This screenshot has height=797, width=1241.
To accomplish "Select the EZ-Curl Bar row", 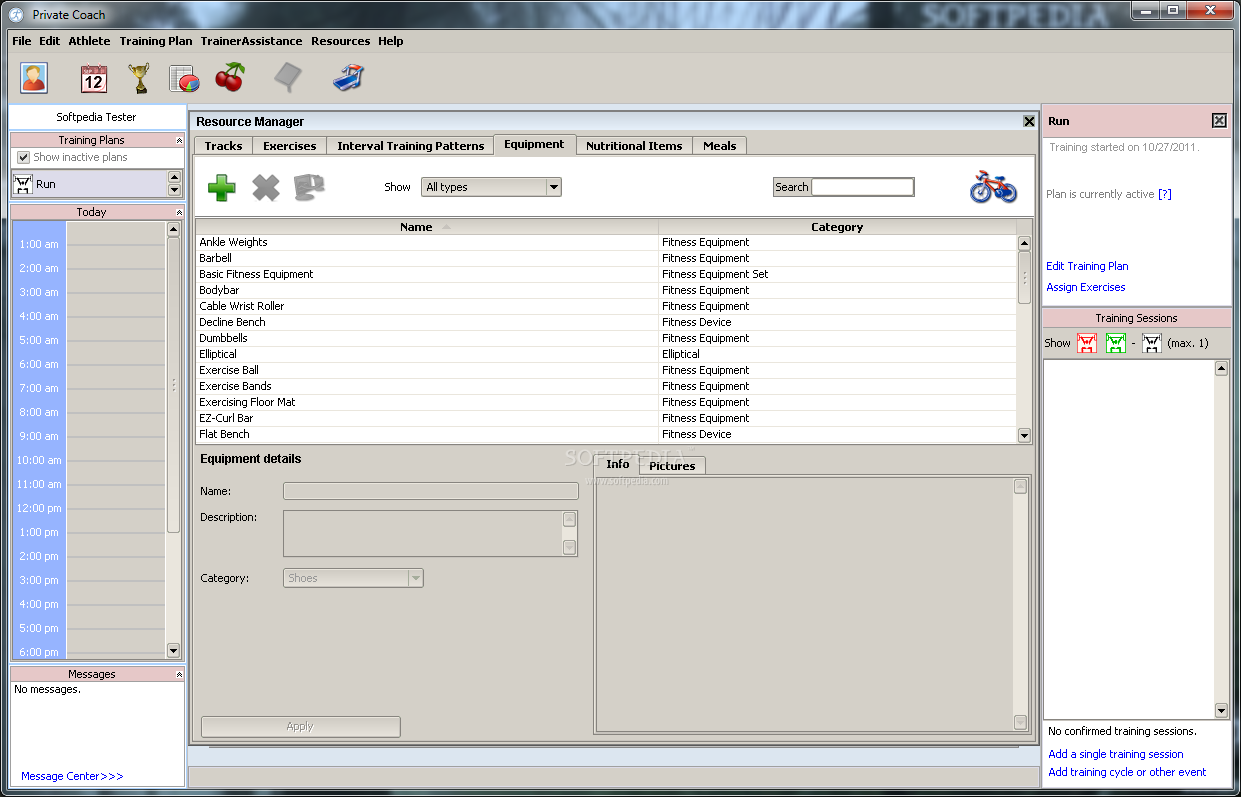I will [x=606, y=418].
